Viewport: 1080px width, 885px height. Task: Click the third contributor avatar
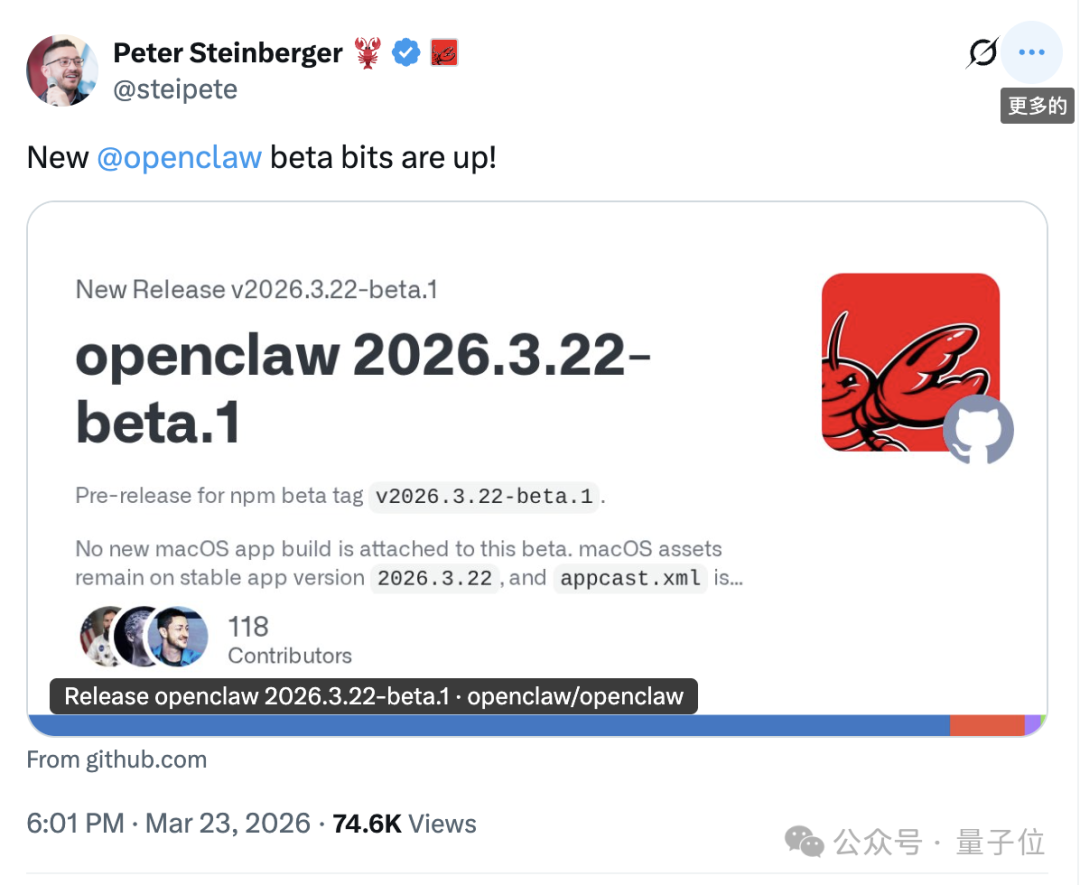coord(180,637)
